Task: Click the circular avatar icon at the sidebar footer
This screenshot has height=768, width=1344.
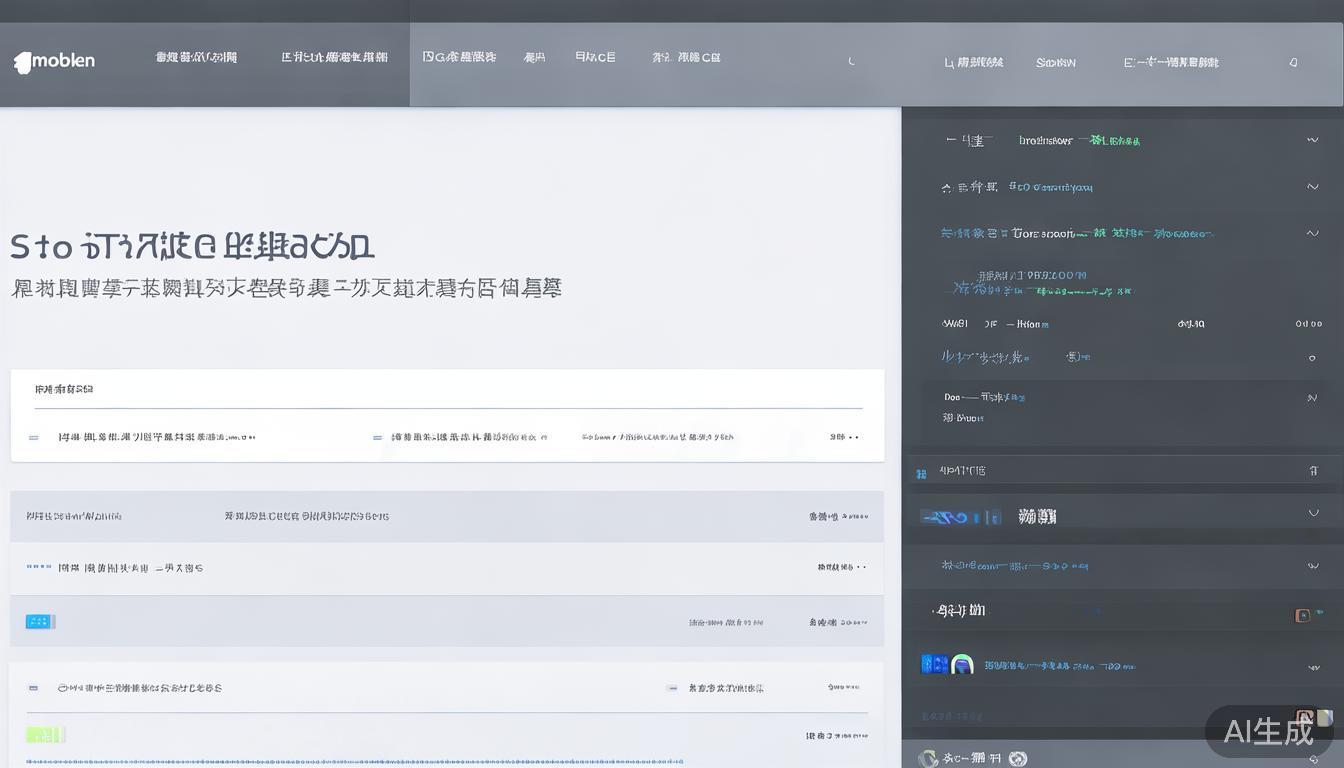Action: (x=926, y=757)
